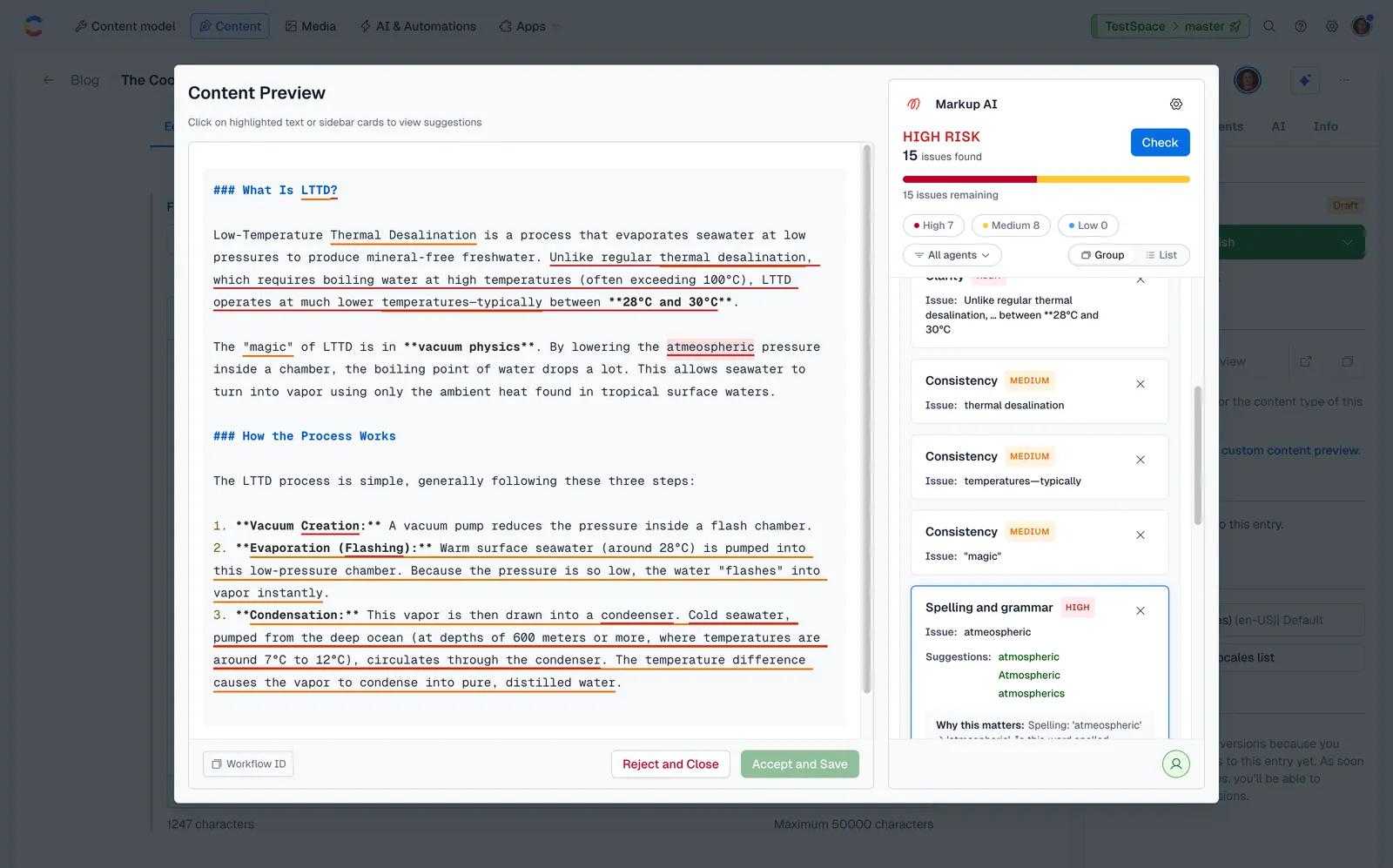Dismiss the atmeospheric spelling card
The width and height of the screenshot is (1393, 868).
point(1140,611)
